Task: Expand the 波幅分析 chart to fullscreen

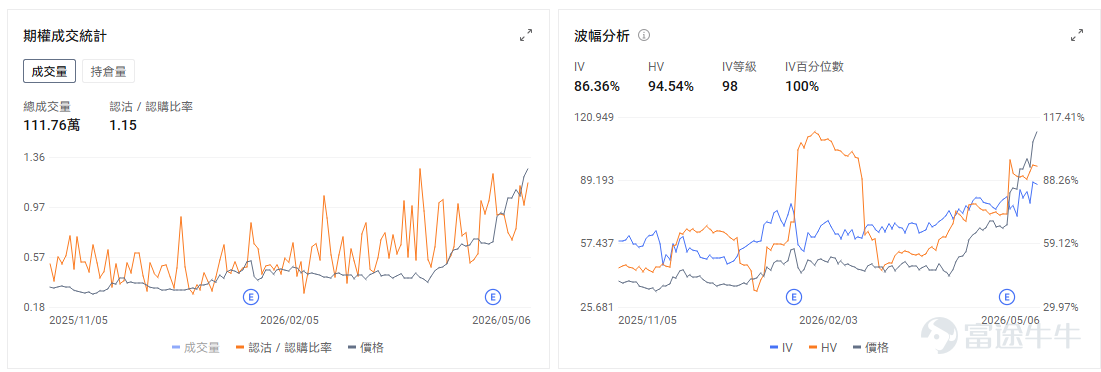Action: (1076, 35)
